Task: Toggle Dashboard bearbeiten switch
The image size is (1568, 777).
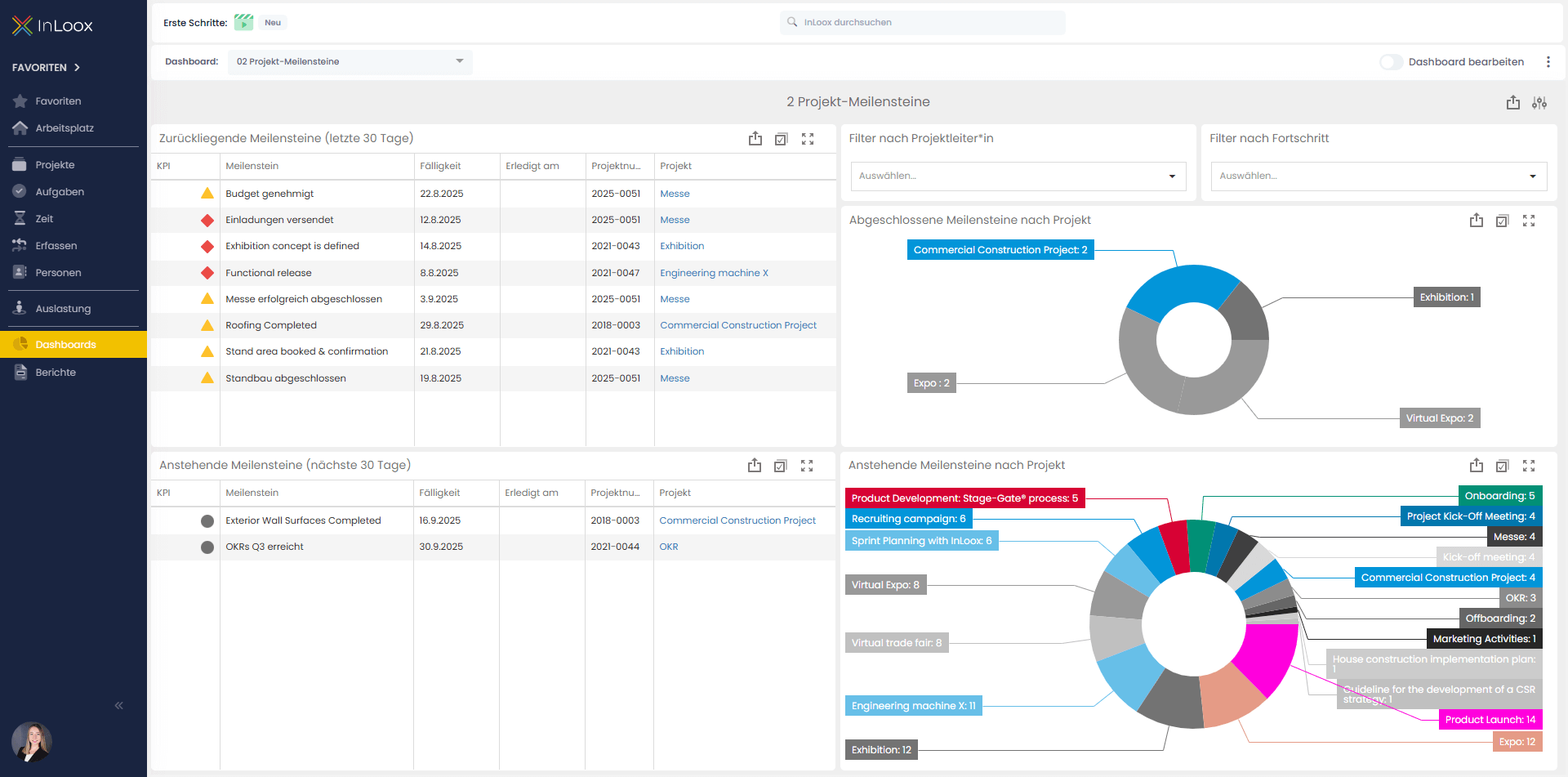Action: coord(1391,62)
